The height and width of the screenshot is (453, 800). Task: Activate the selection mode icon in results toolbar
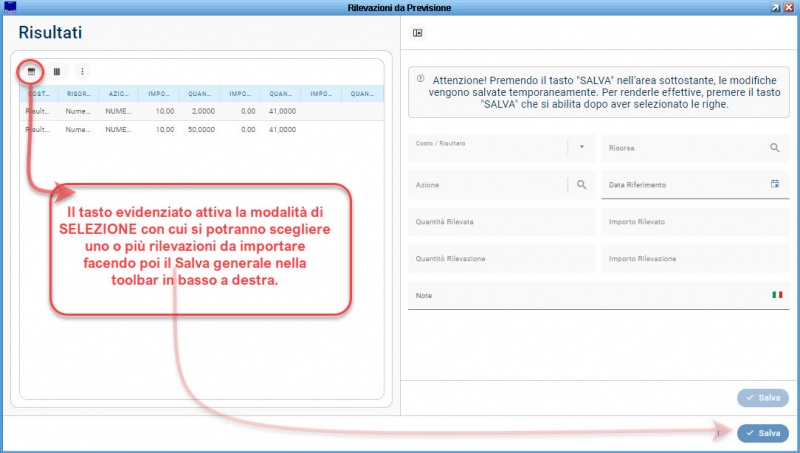pyautogui.click(x=31, y=71)
